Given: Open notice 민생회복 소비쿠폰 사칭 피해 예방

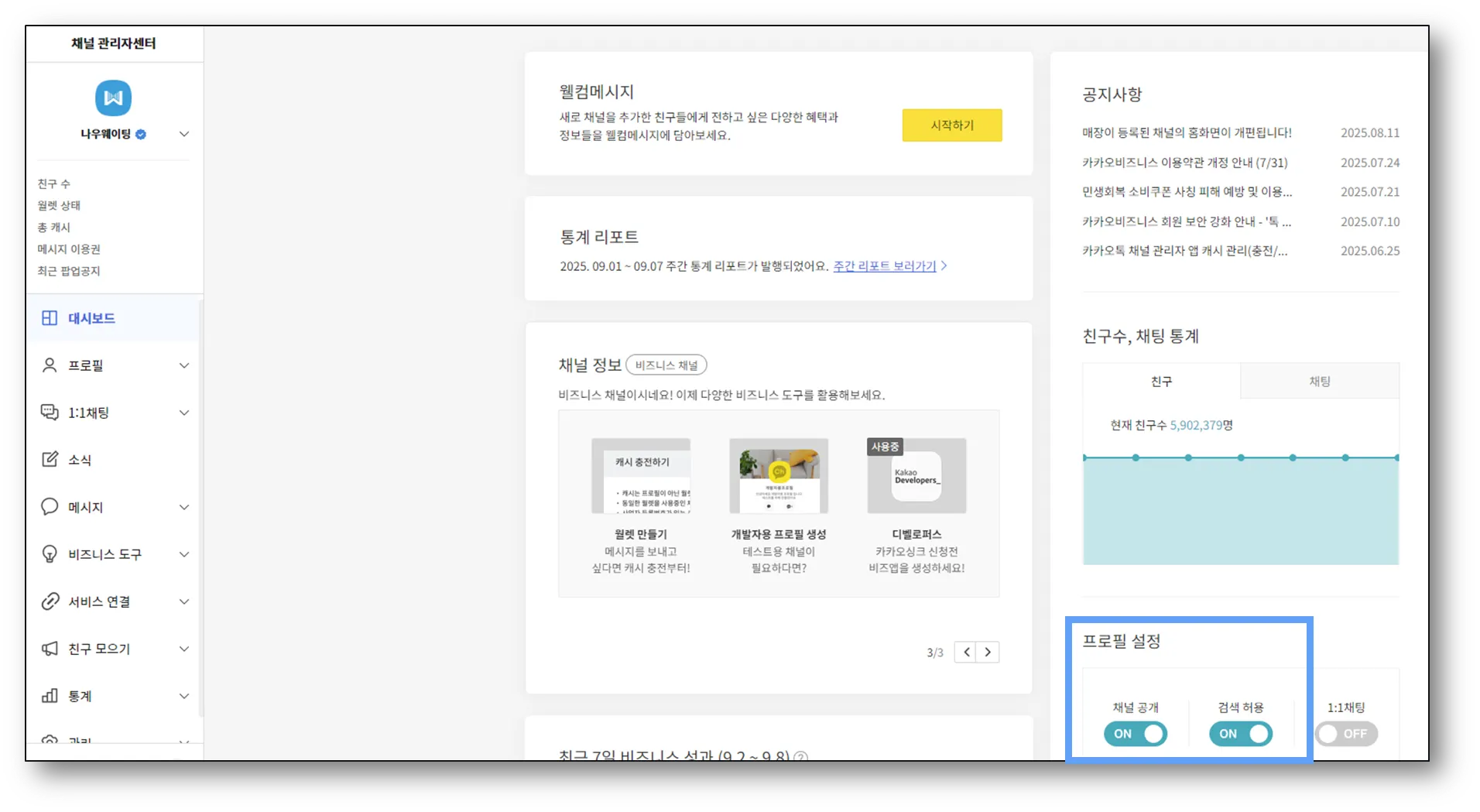Looking at the screenshot, I should (1187, 191).
